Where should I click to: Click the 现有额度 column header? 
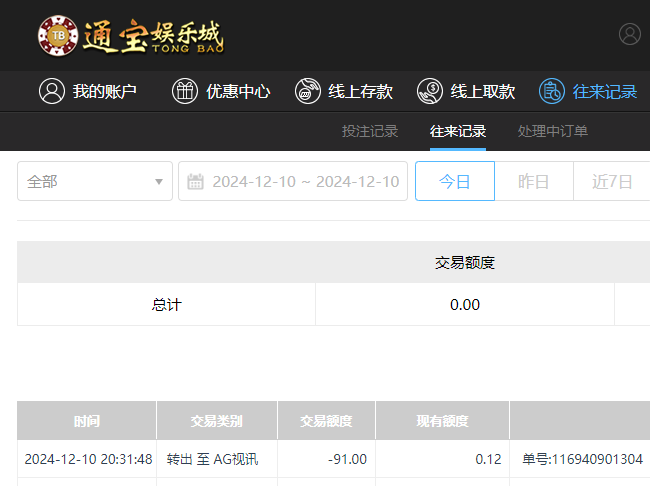point(442,420)
